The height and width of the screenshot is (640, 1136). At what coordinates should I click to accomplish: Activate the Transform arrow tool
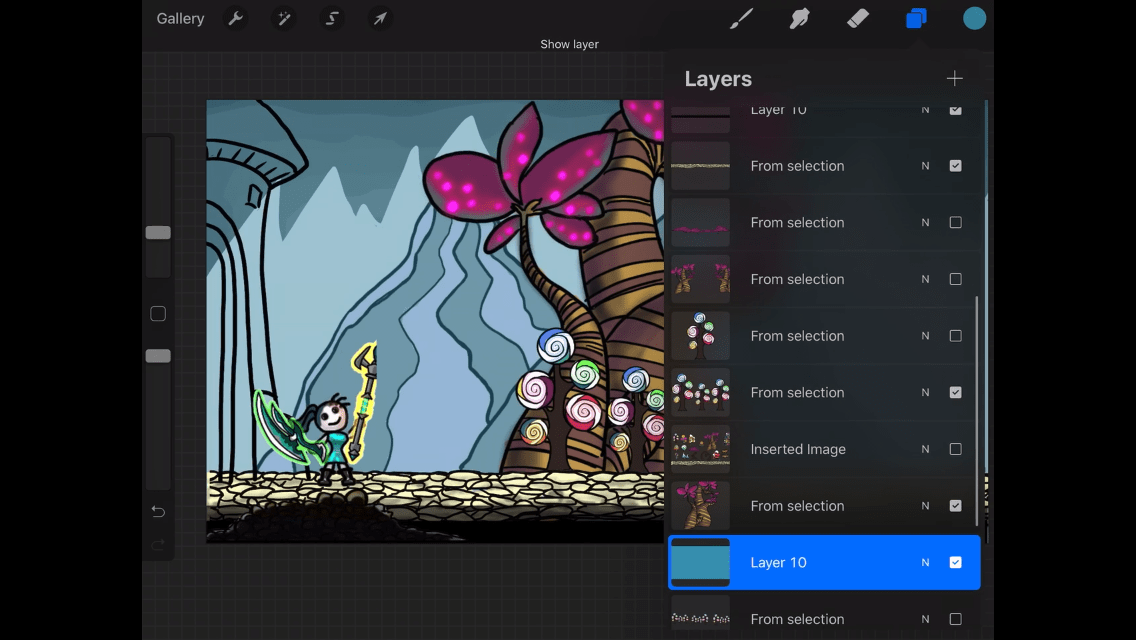[x=380, y=18]
